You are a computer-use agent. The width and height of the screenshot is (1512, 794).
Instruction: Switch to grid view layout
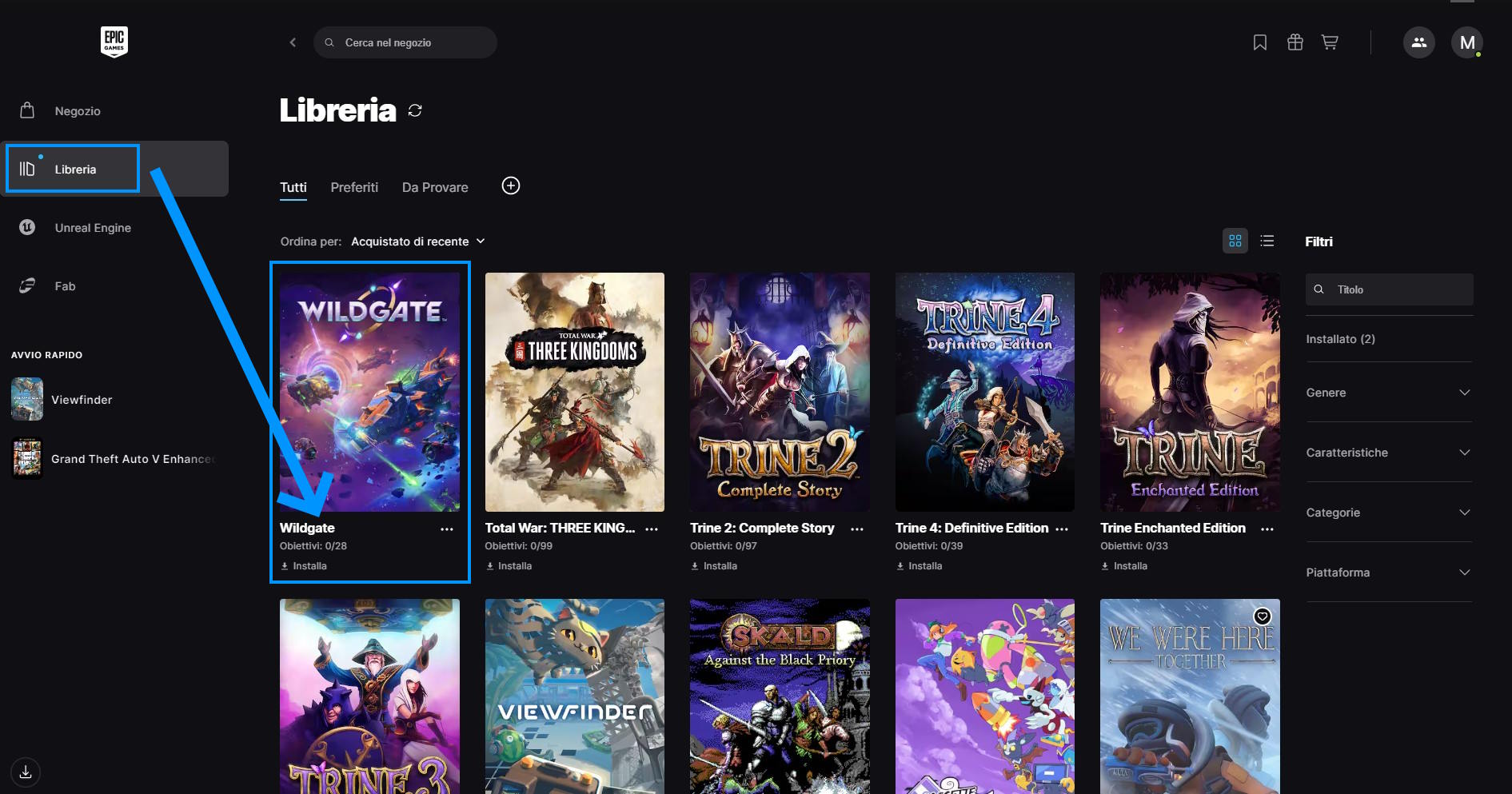coord(1235,241)
